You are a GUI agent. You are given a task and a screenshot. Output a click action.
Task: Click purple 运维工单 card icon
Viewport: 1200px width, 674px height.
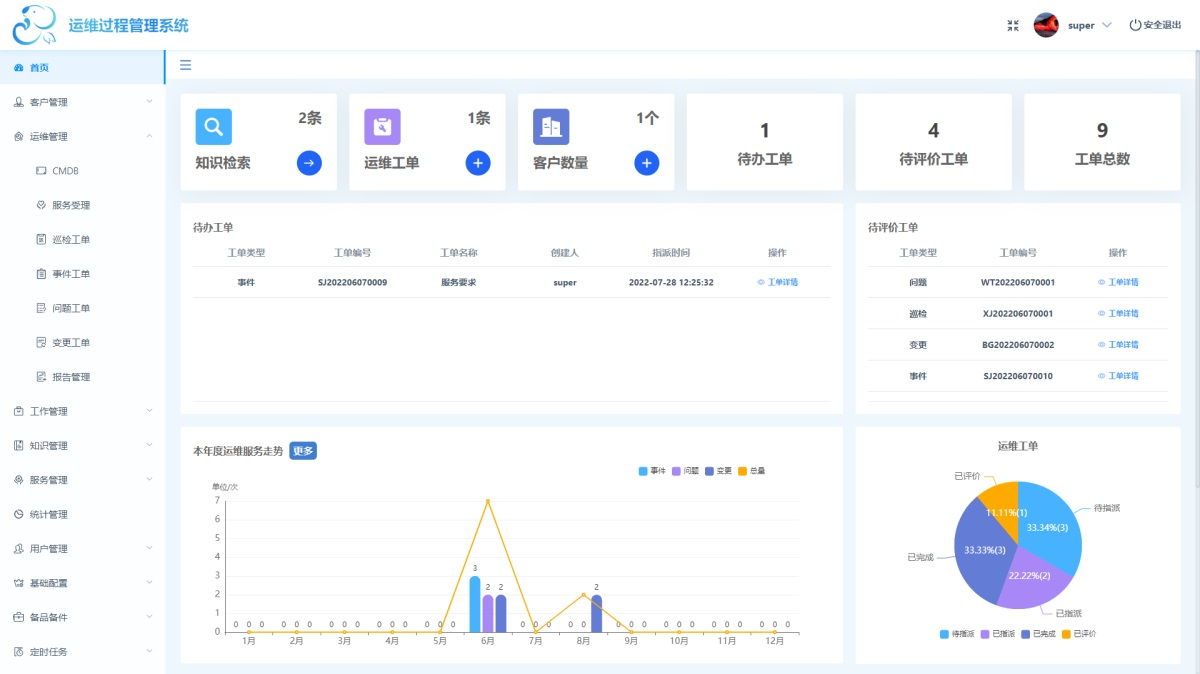[382, 127]
